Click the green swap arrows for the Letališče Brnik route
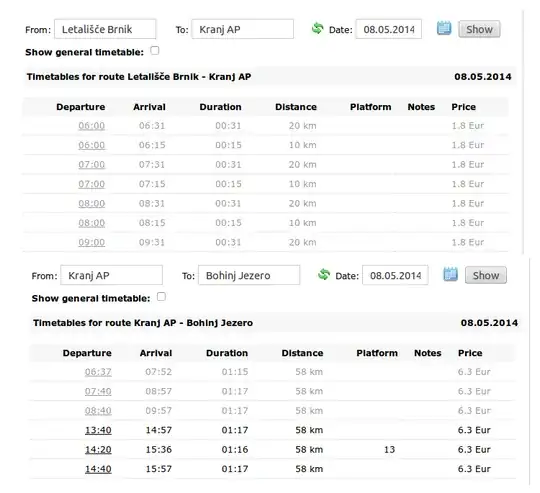This screenshot has height=493, width=540. (x=318, y=28)
